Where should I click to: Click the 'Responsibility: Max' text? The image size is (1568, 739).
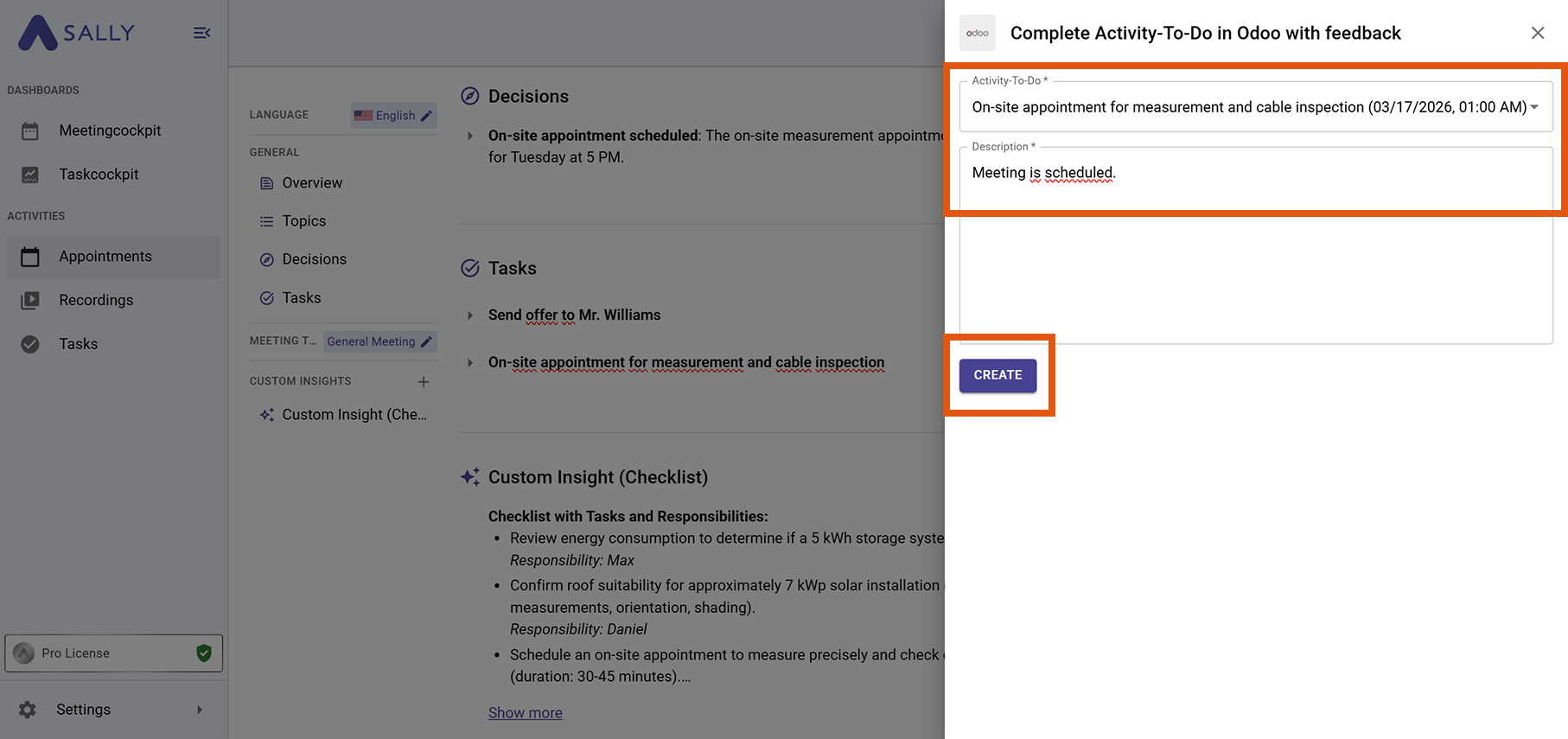point(572,561)
